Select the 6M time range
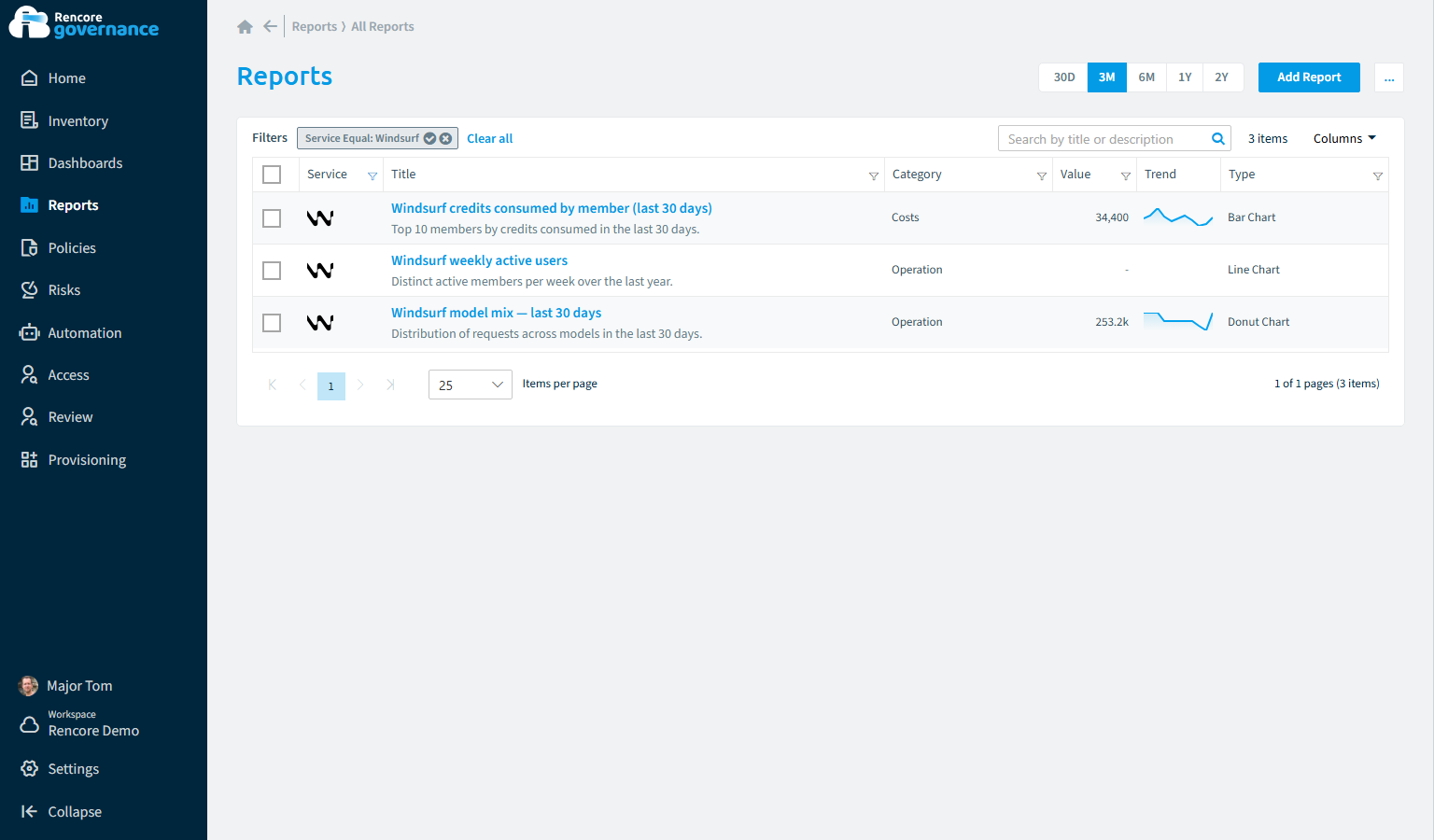 1146,77
